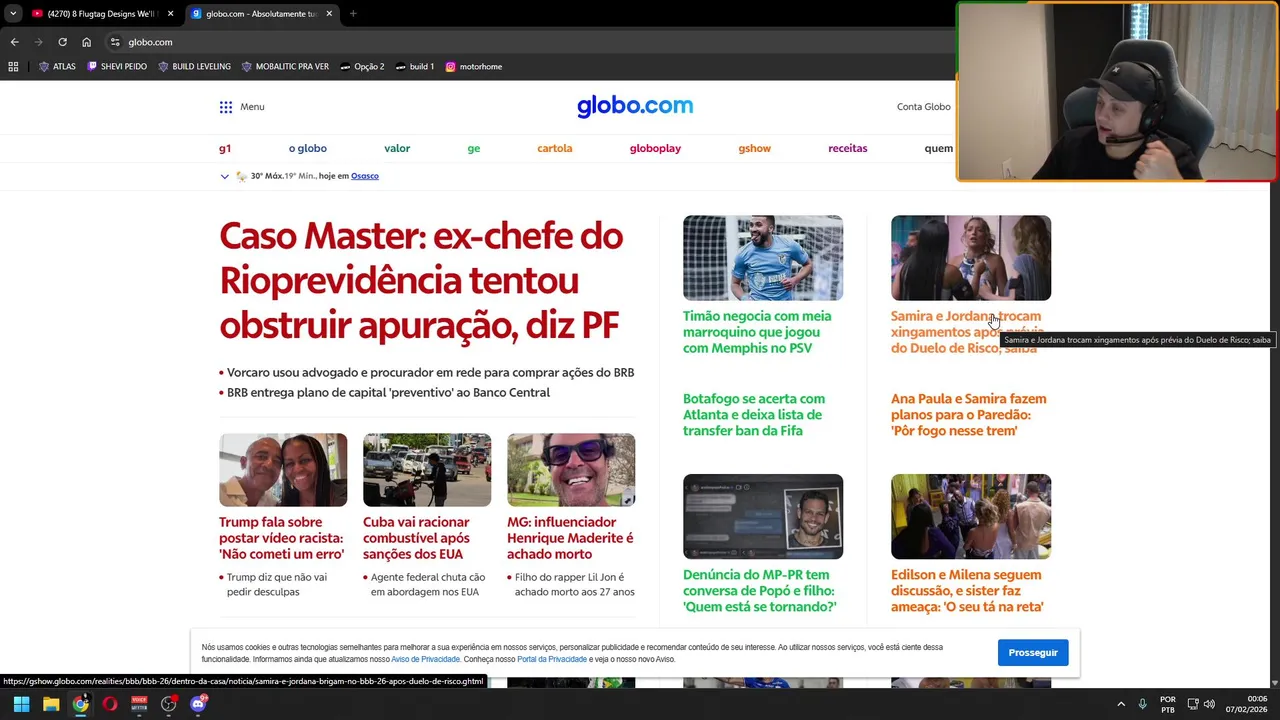Open the BUILD LEVELING bookmark
1280x720 pixels.
point(194,67)
